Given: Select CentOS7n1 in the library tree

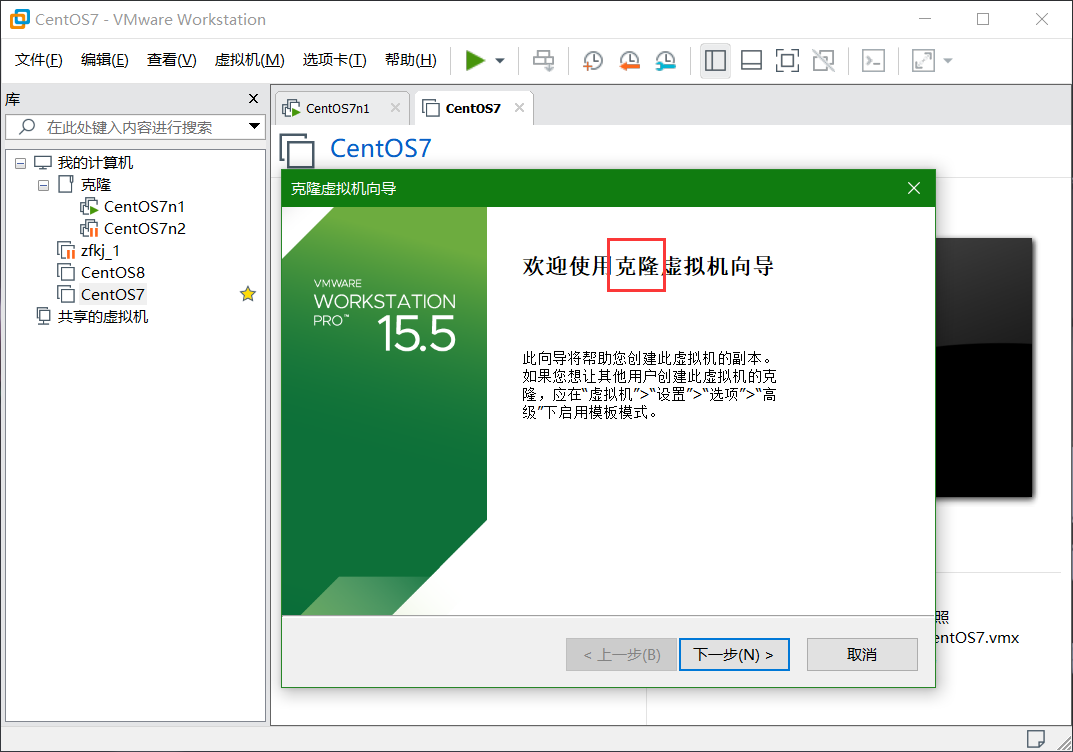Looking at the screenshot, I should tap(144, 207).
